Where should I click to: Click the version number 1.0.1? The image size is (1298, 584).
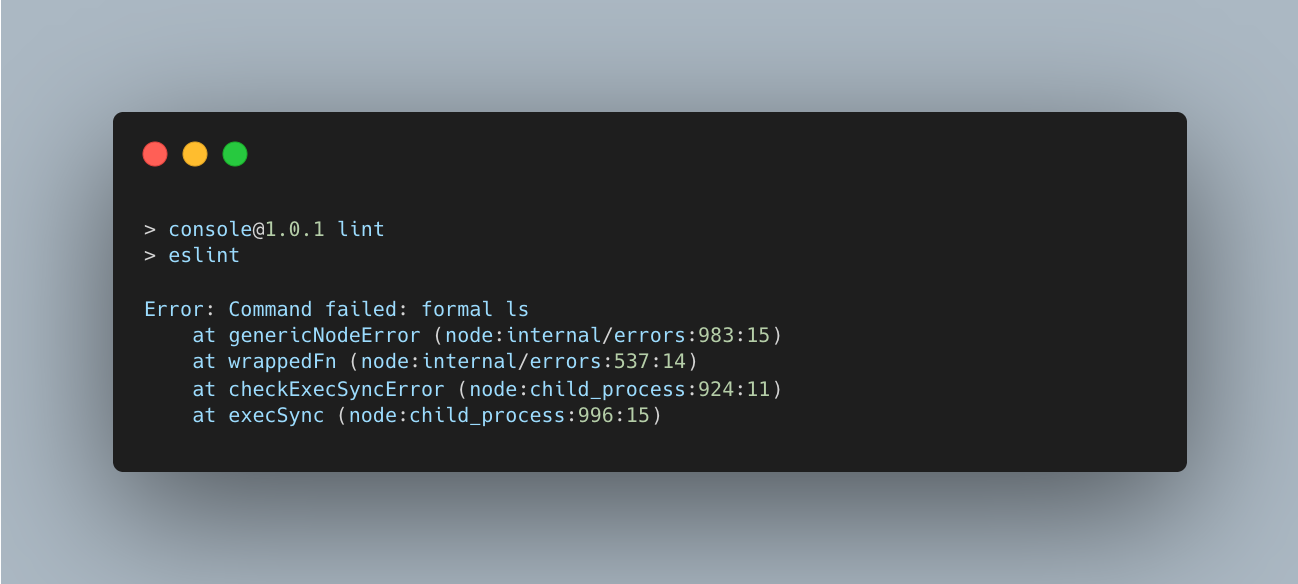294,229
